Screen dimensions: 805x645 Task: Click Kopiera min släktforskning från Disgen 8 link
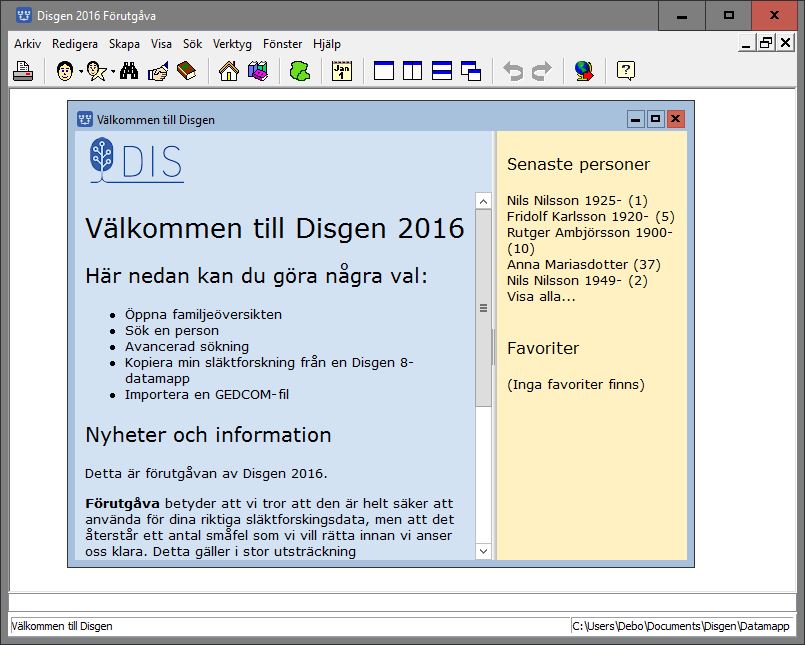point(269,370)
